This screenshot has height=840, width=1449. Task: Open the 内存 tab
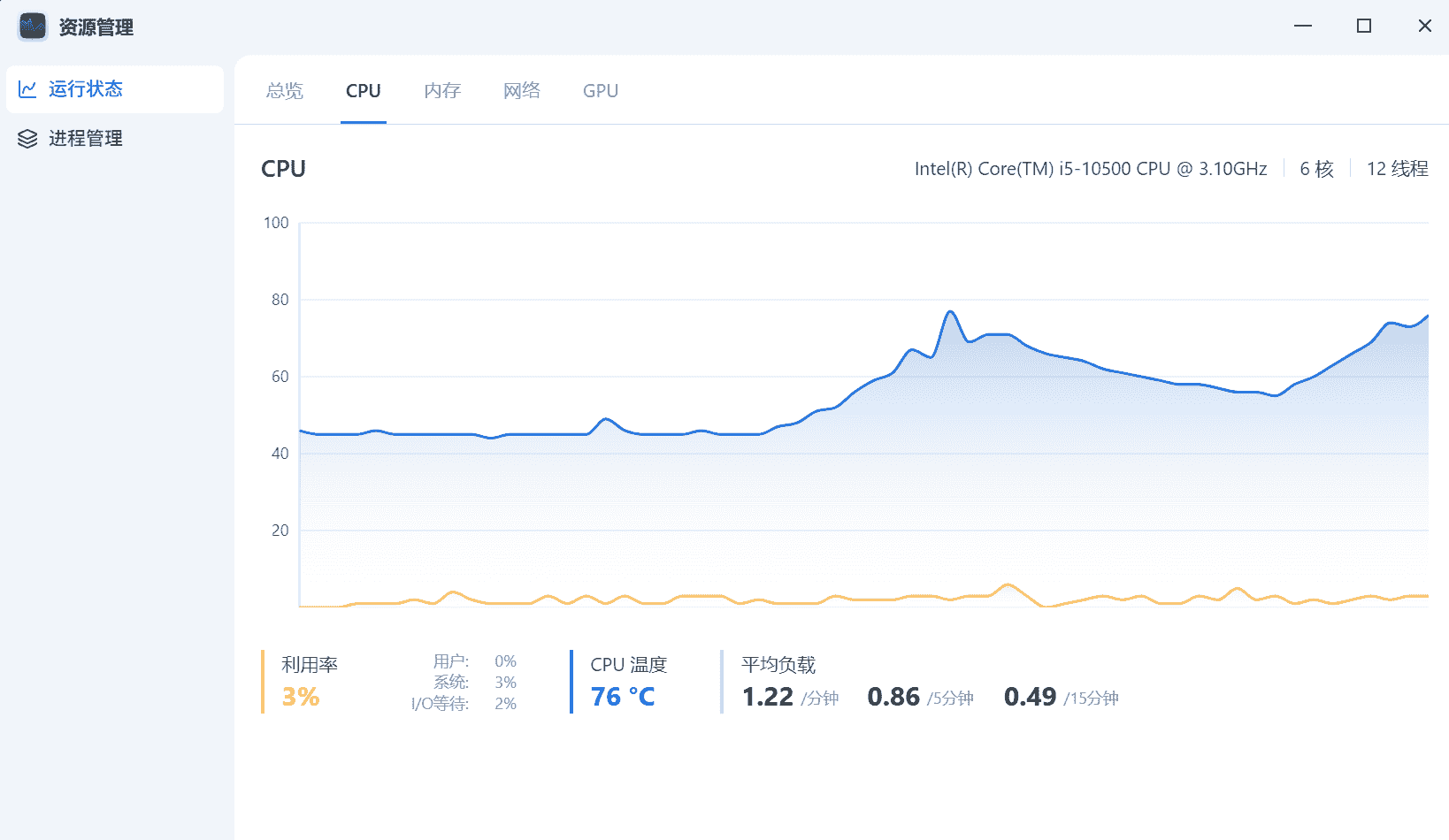(x=442, y=91)
